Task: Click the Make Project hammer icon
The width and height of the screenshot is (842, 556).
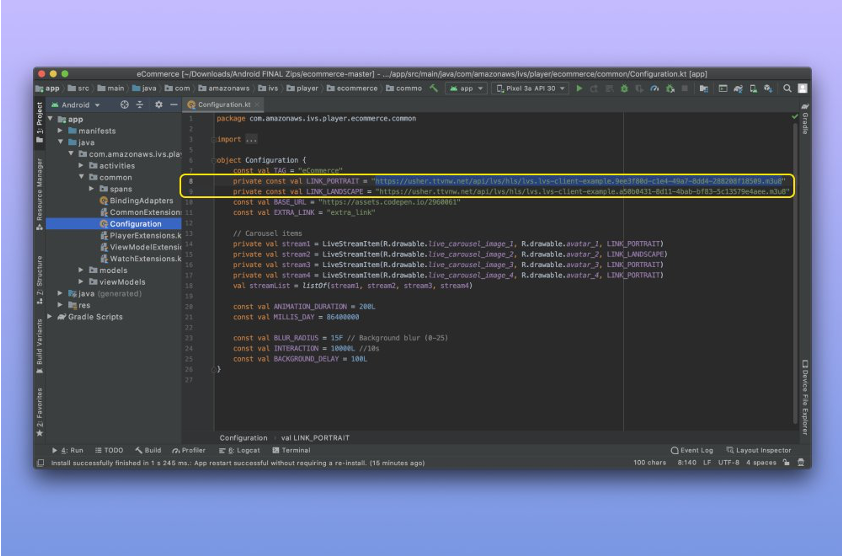Action: (434, 88)
